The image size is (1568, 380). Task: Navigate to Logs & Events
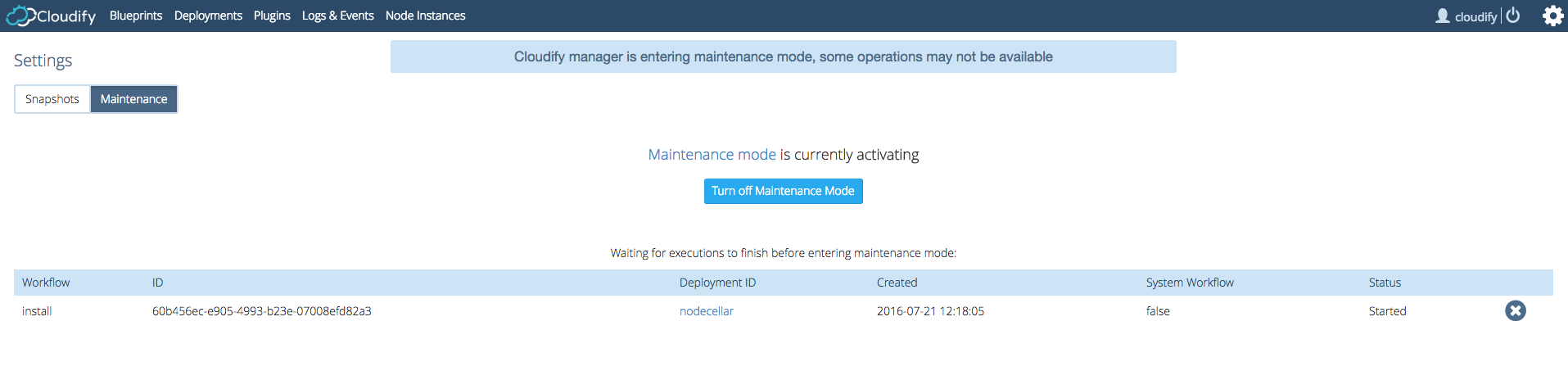click(337, 16)
